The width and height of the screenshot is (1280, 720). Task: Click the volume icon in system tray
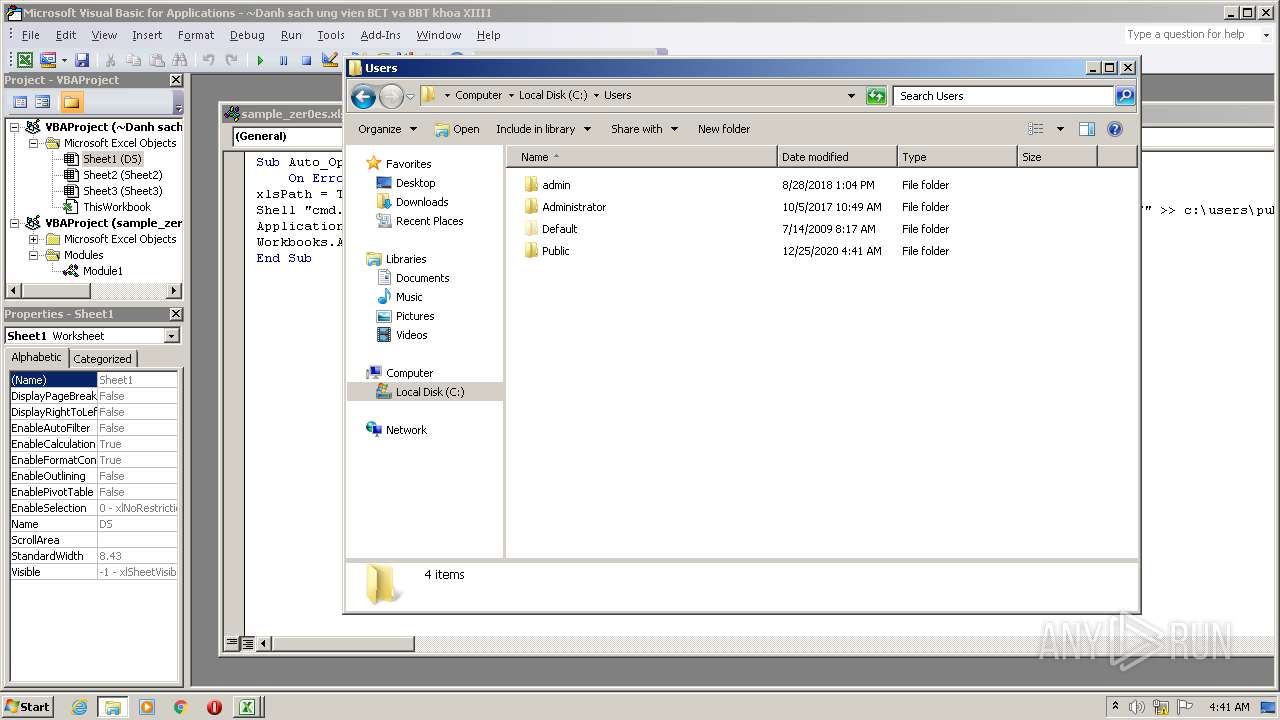coord(1137,707)
